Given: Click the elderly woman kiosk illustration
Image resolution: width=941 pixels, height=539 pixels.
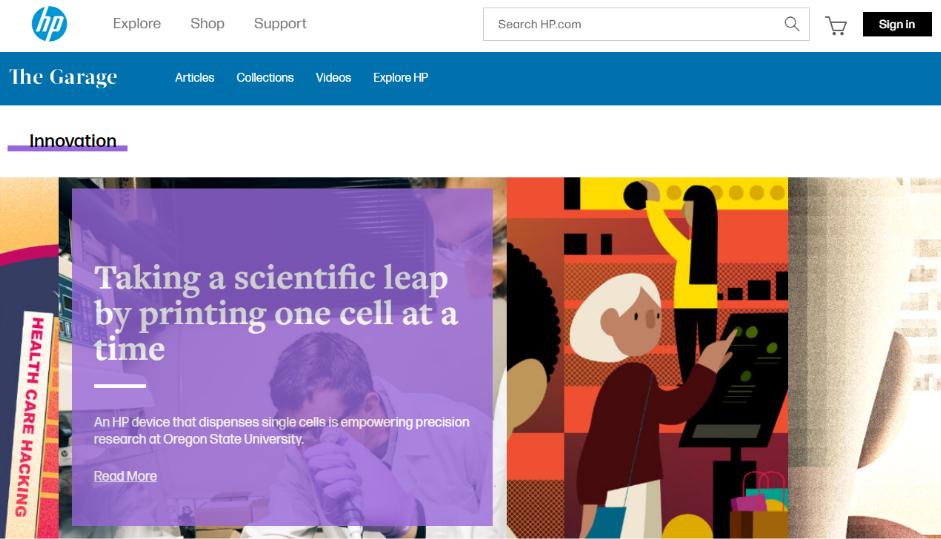Looking at the screenshot, I should click(x=646, y=360).
